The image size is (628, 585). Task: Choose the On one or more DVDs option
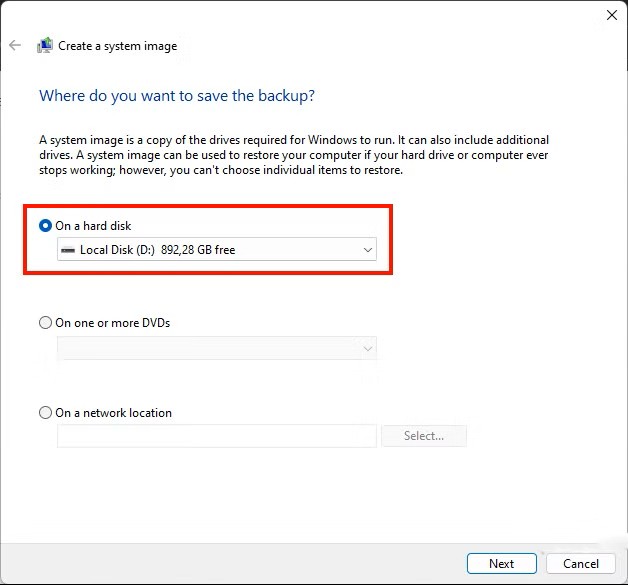tap(45, 323)
